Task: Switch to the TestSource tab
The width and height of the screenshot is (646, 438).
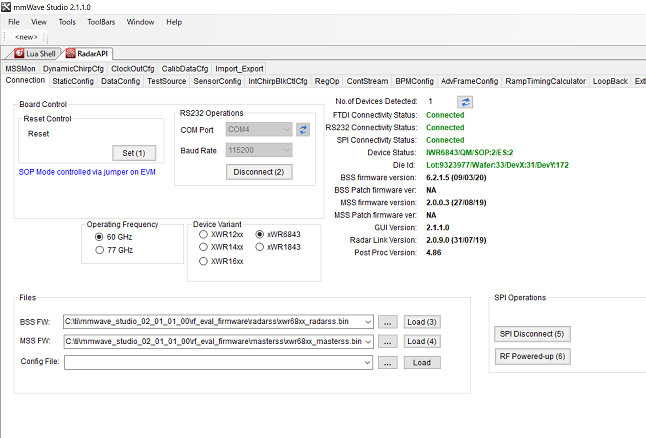Action: point(166,81)
